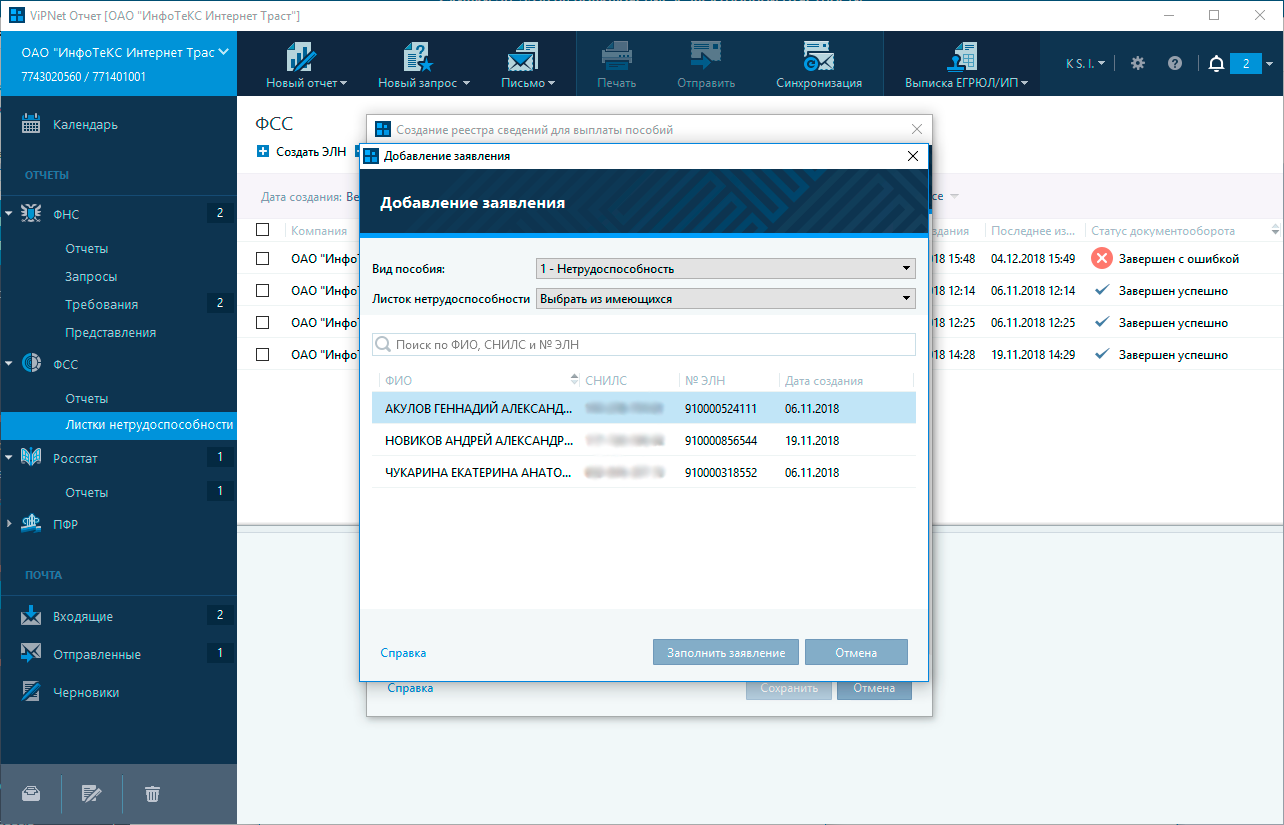Open the Справка link in the dialog
The width and height of the screenshot is (1284, 825).
coord(403,653)
